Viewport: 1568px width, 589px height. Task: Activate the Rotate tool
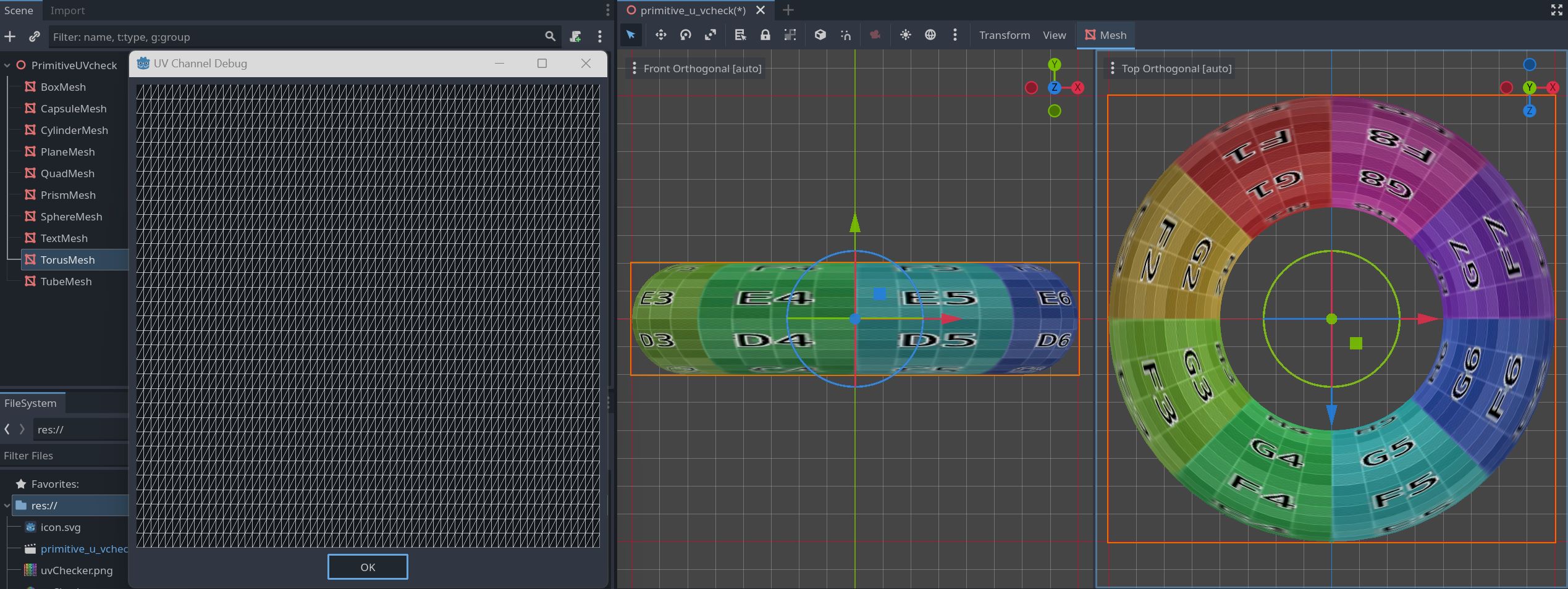pyautogui.click(x=685, y=35)
